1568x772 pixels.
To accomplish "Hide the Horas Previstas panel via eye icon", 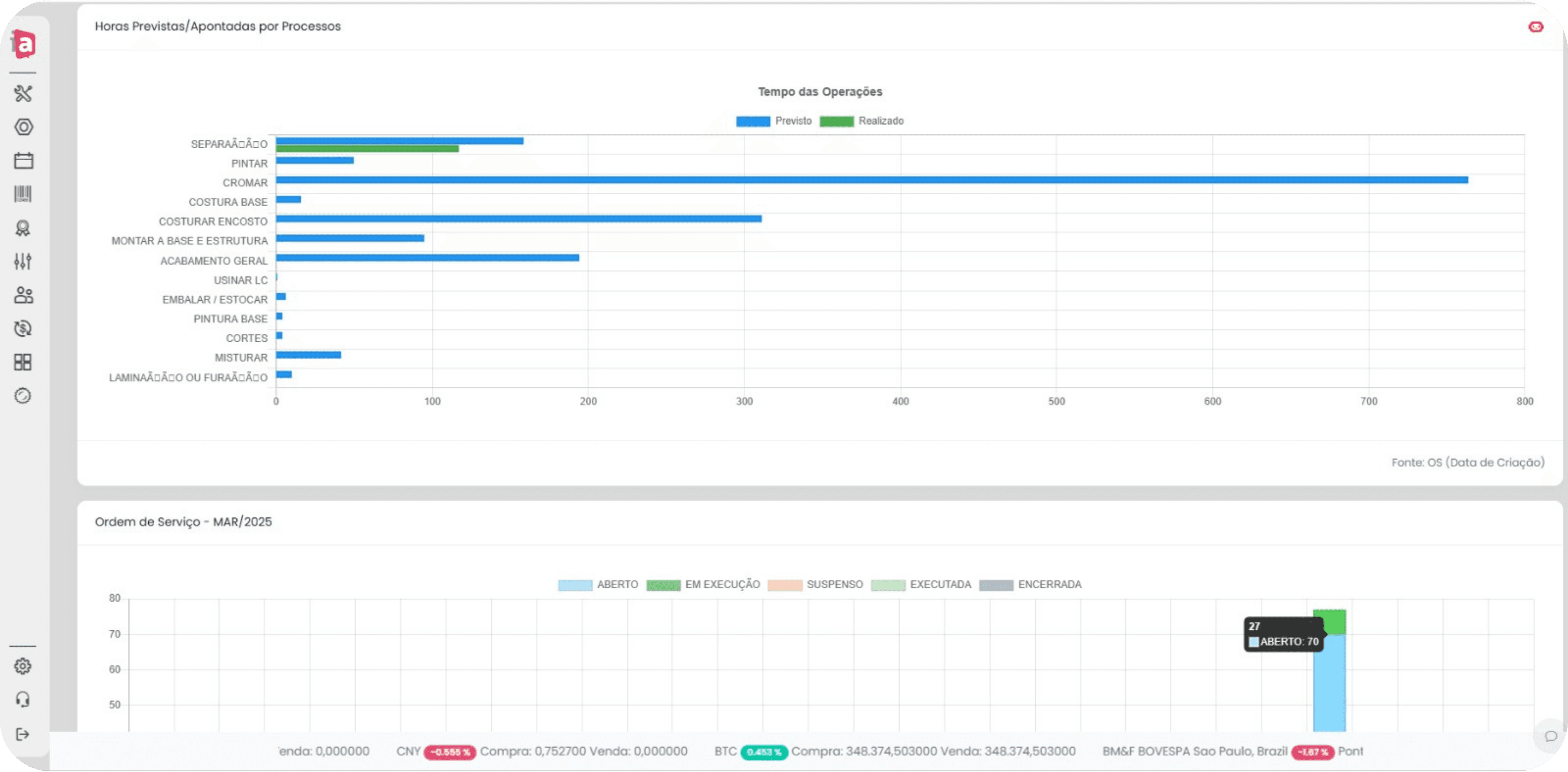I will 1536,27.
